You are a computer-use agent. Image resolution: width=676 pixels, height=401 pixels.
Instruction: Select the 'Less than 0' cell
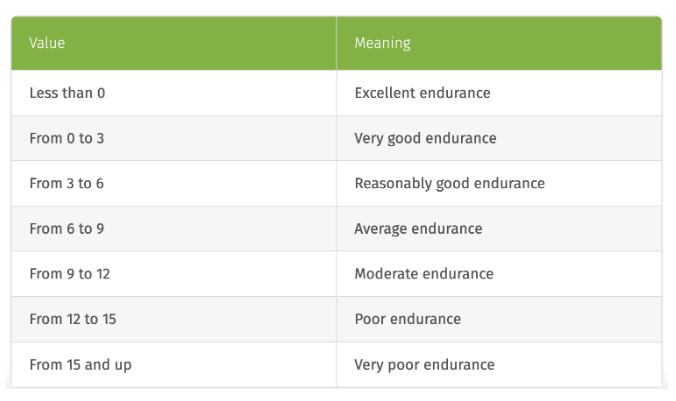(174, 93)
